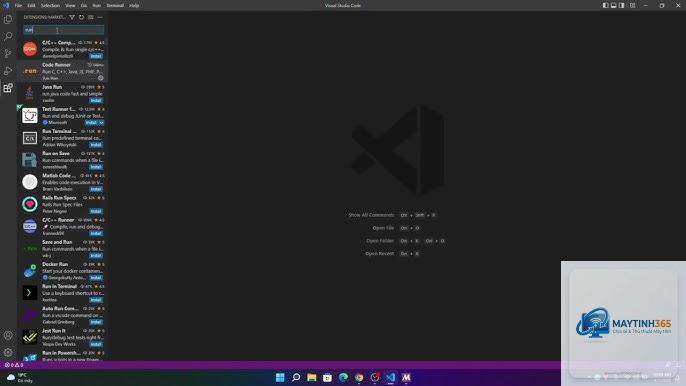Click the errors and warnings status indicator
The image size is (686, 386).
14,365
